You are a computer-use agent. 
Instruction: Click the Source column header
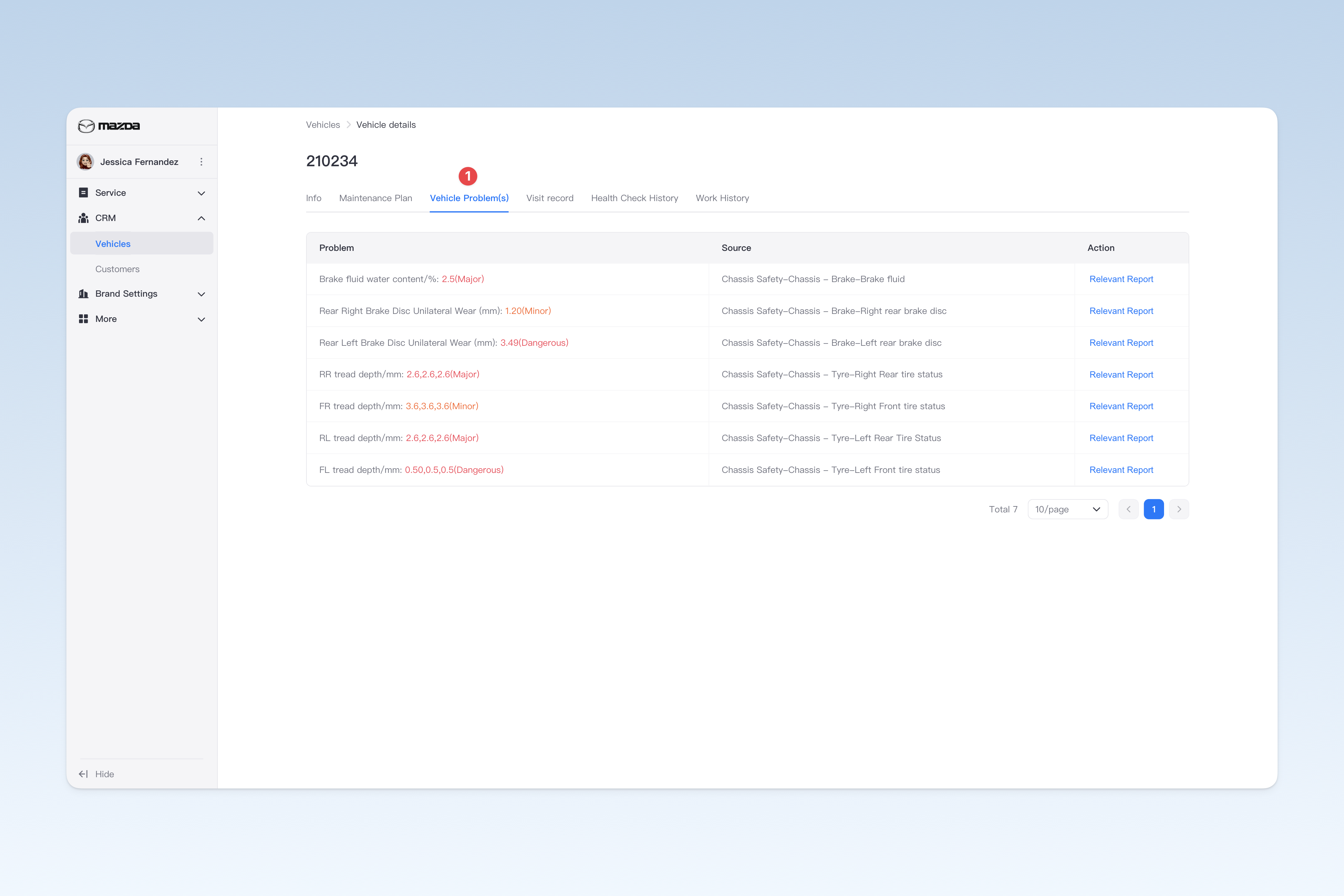736,248
